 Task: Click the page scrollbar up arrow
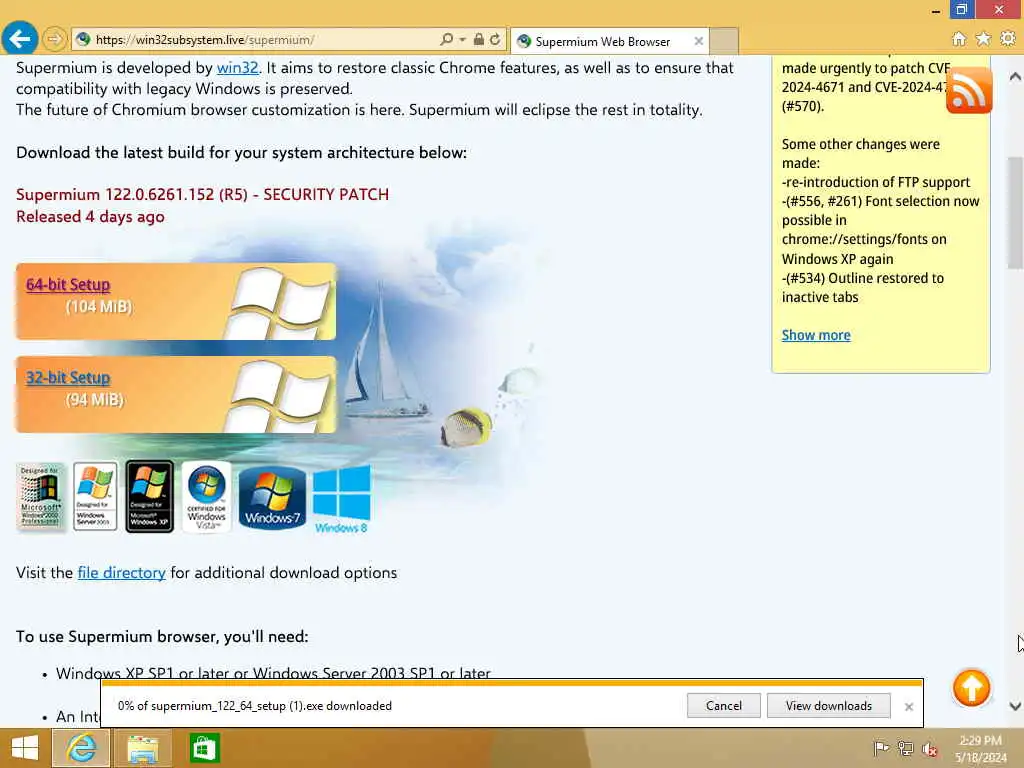tap(1015, 76)
